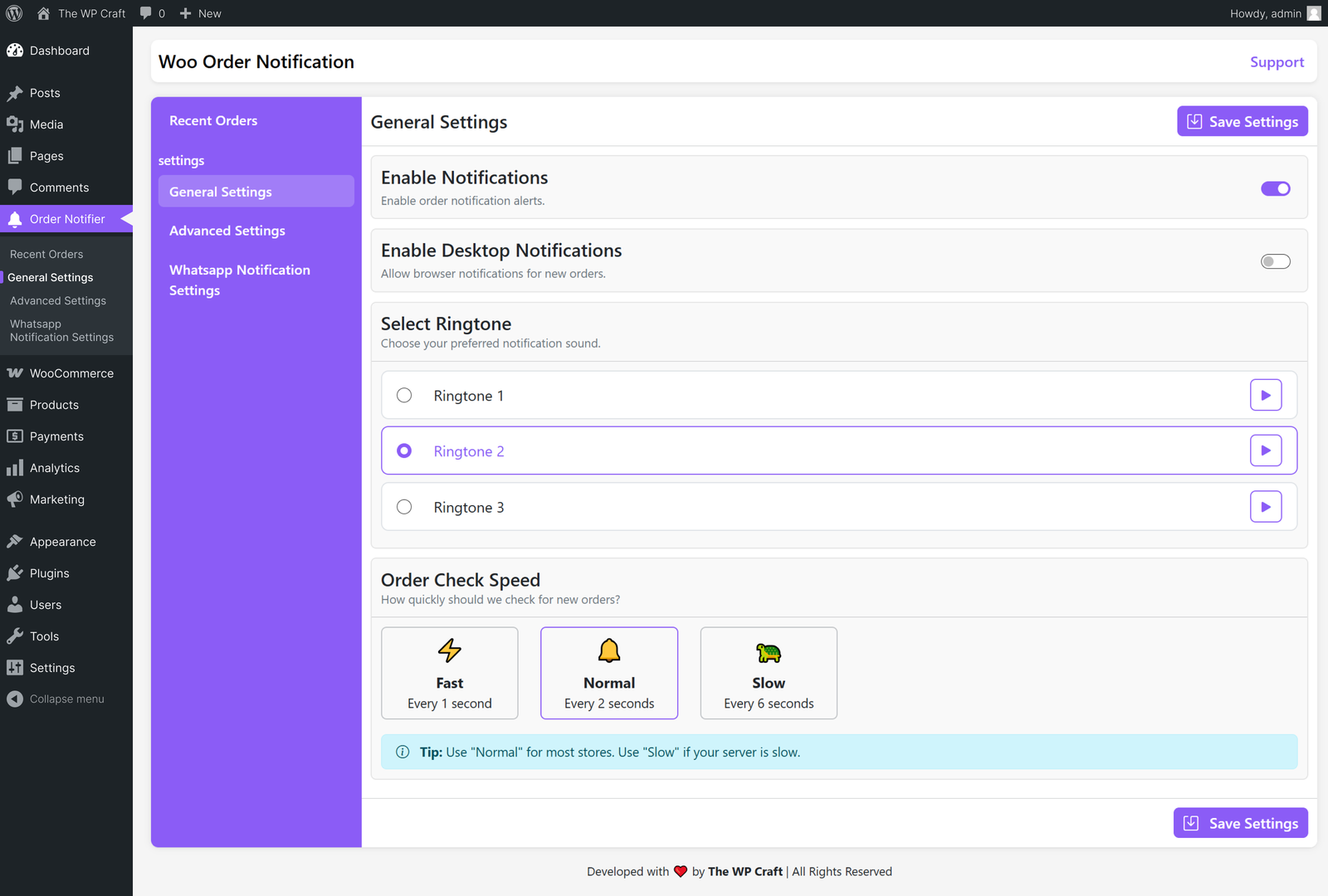Open the comments bubble icon in admin bar
The width and height of the screenshot is (1328, 896).
146,13
